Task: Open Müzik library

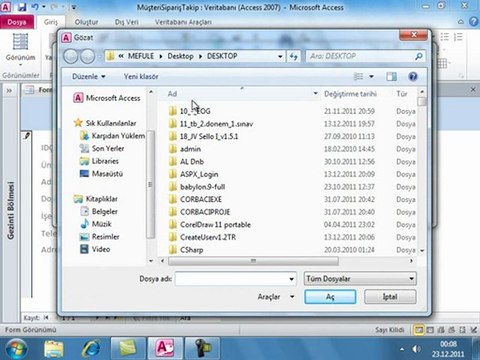Action: click(x=96, y=224)
